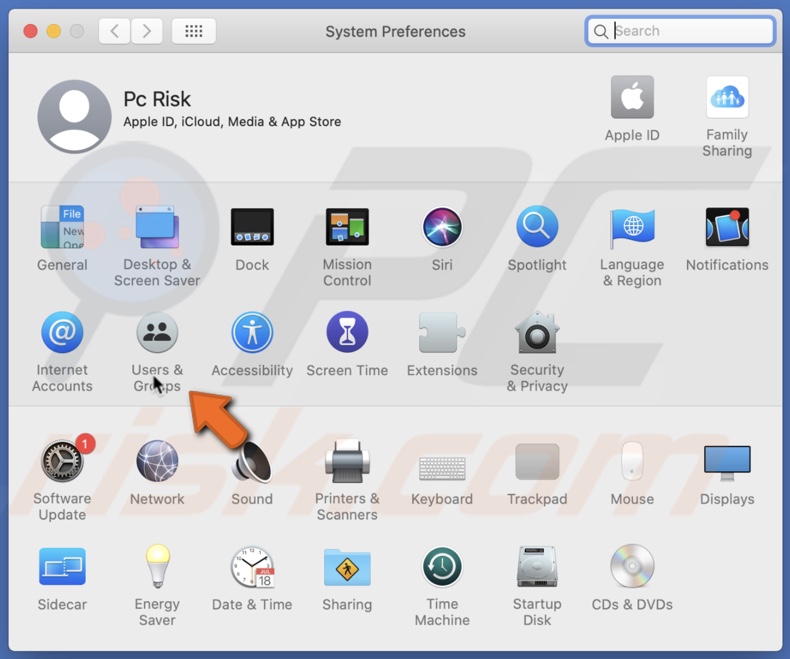Open Screen Time settings
The height and width of the screenshot is (659, 790).
point(347,334)
